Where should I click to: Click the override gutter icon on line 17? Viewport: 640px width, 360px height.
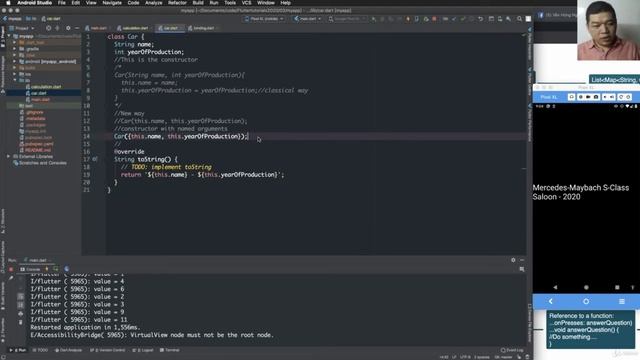coord(95,159)
